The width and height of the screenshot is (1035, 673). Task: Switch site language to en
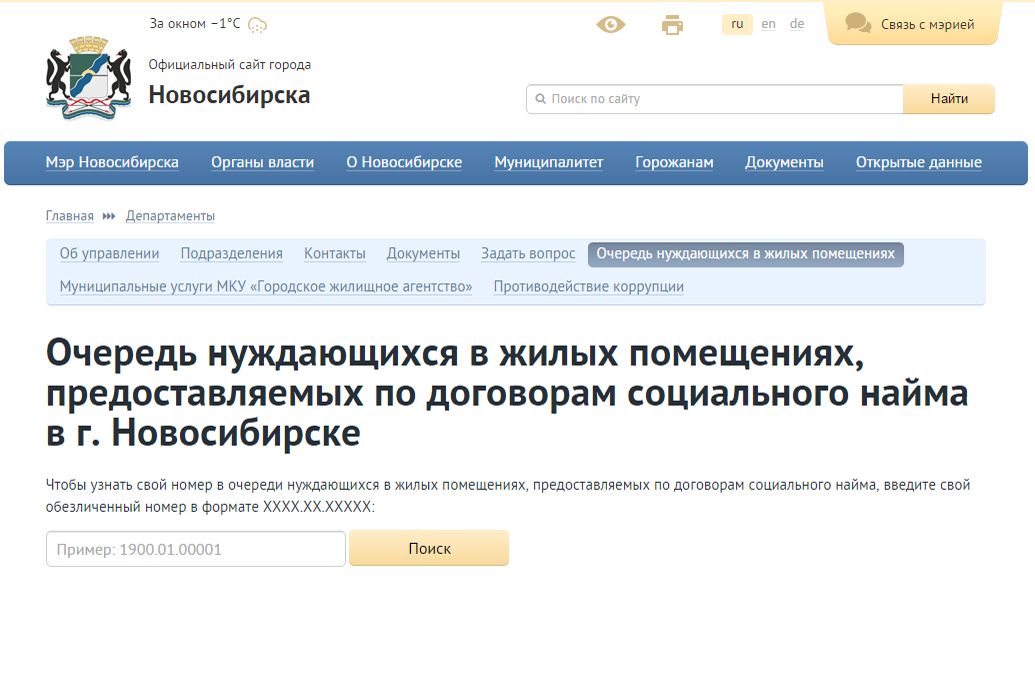pyautogui.click(x=768, y=24)
